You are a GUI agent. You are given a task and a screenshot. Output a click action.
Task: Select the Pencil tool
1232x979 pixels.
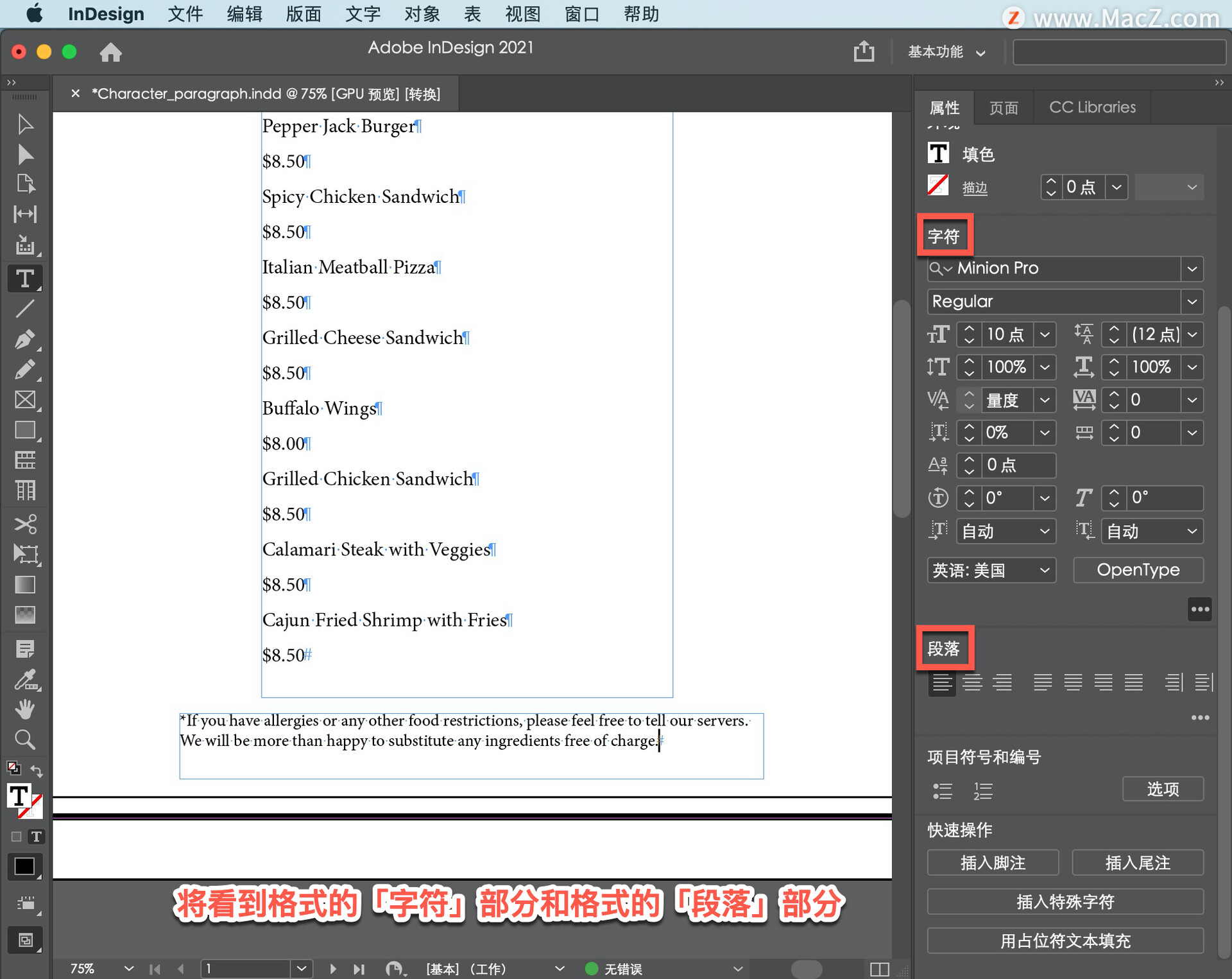tap(25, 370)
